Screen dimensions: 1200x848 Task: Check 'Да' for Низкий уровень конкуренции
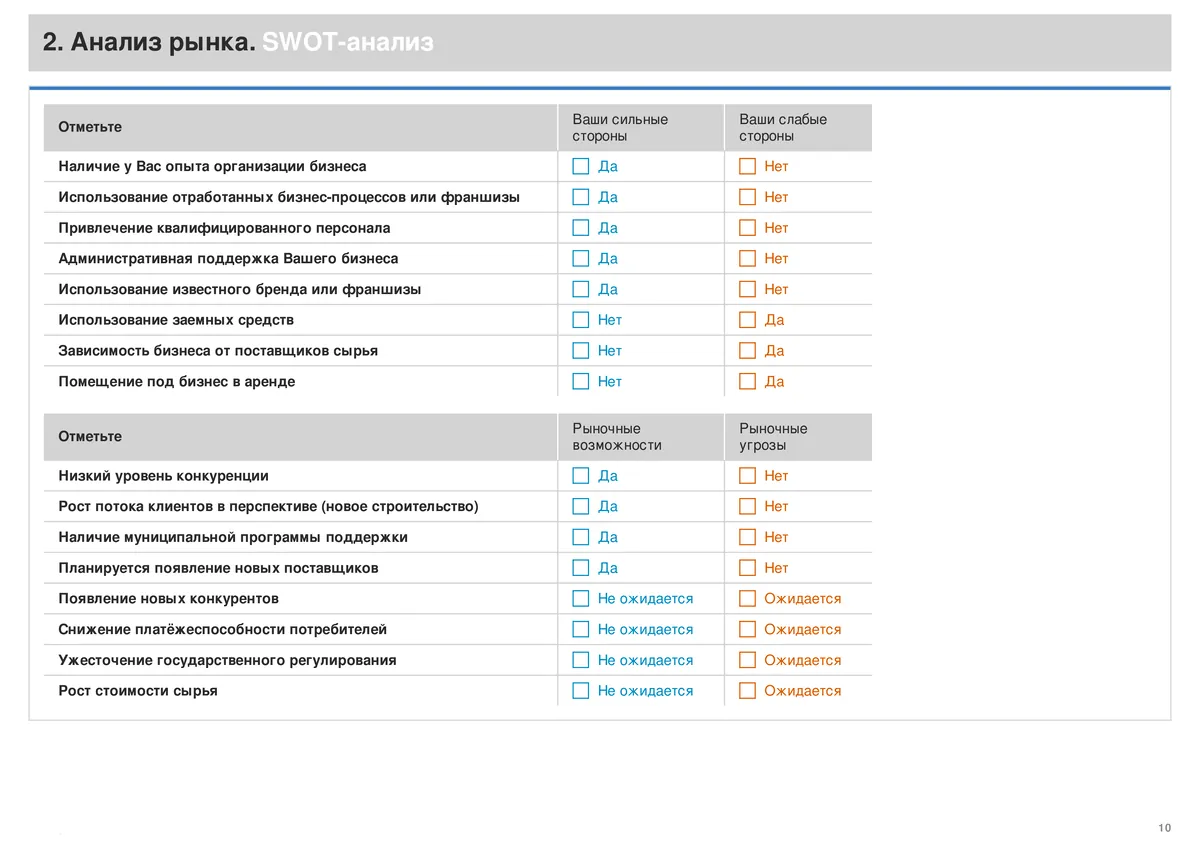[581, 476]
